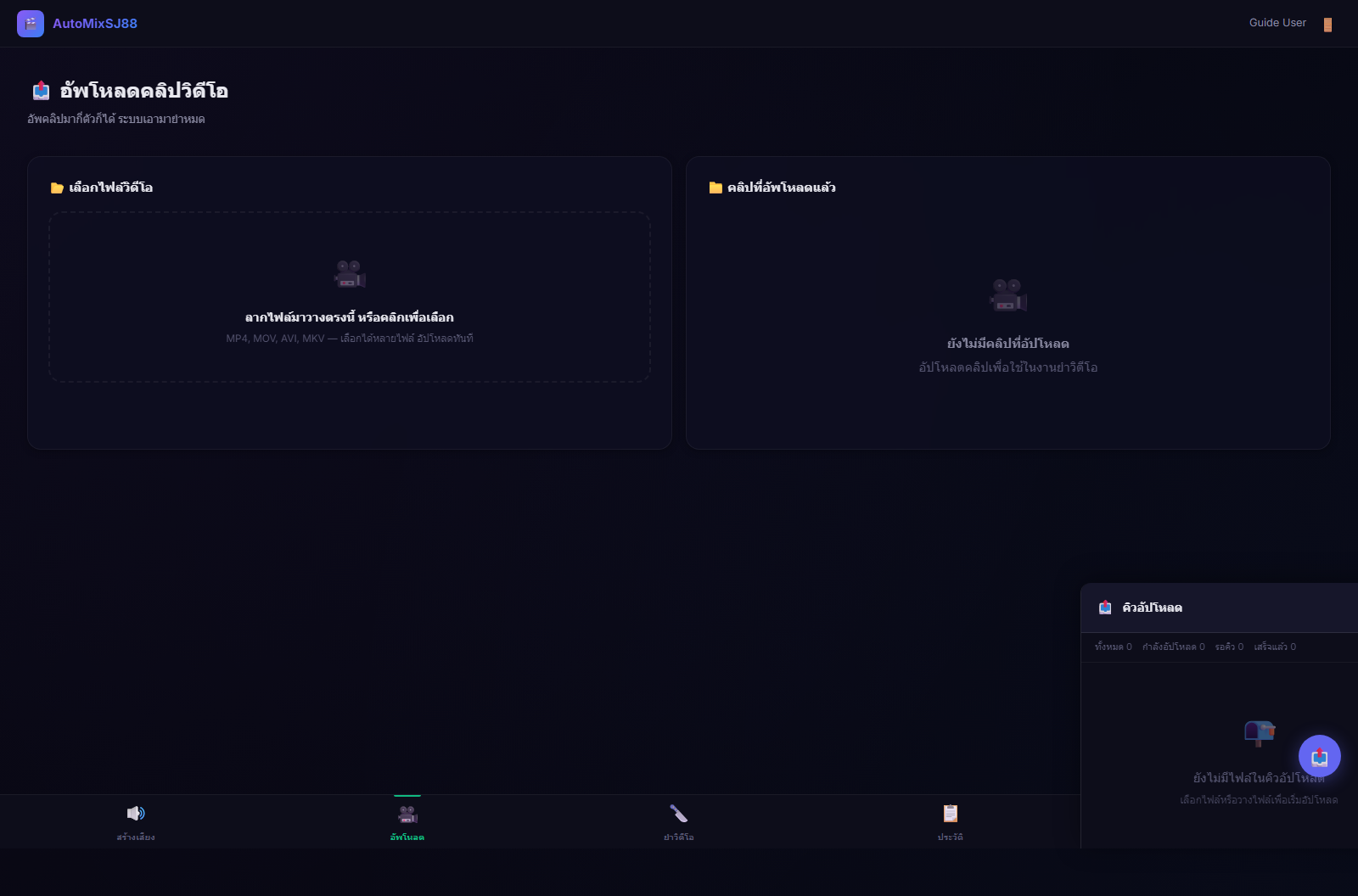
Task: Click the folder icon next to คลิปที่อัพโหลดแล้ว
Action: 715,188
